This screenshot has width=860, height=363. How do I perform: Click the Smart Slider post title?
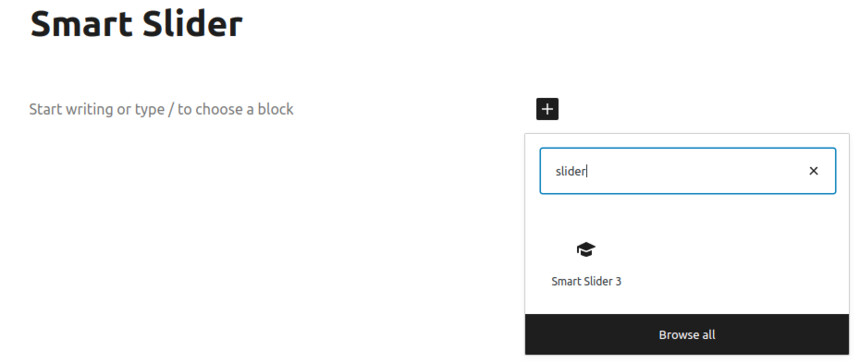point(136,24)
